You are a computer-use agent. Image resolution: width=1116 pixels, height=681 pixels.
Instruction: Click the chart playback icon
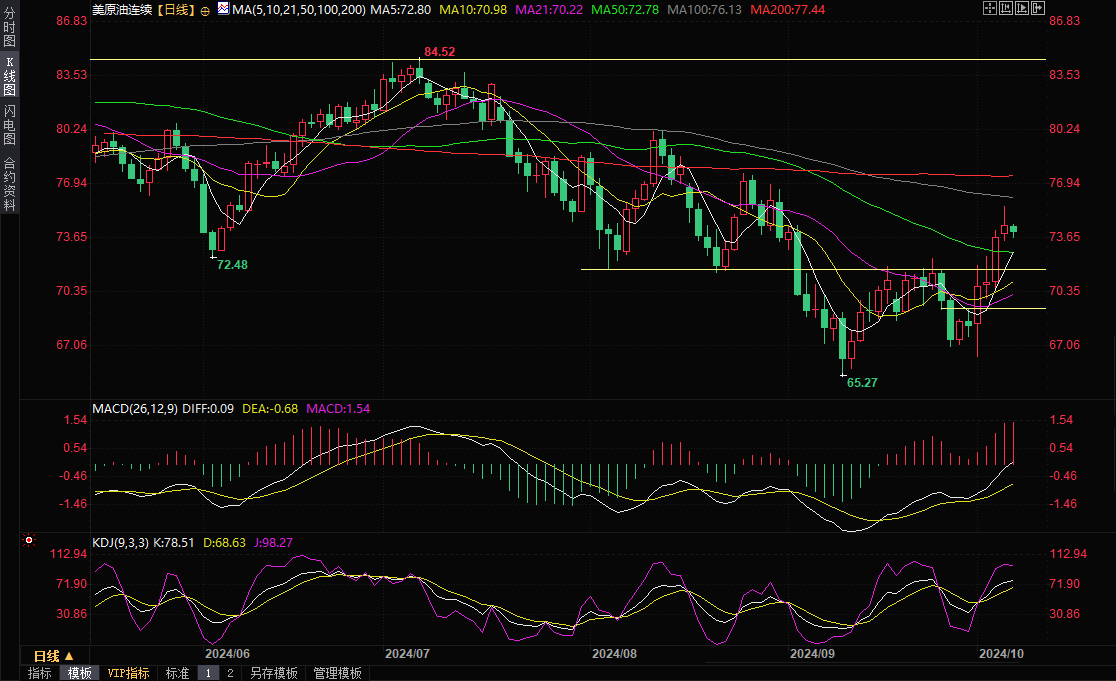tap(1021, 8)
